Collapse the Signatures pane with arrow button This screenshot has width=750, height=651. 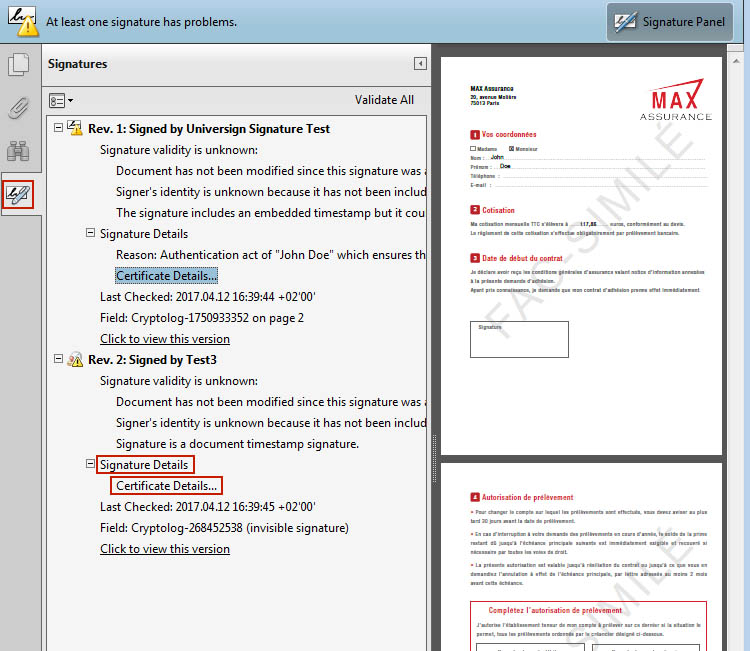click(x=420, y=64)
